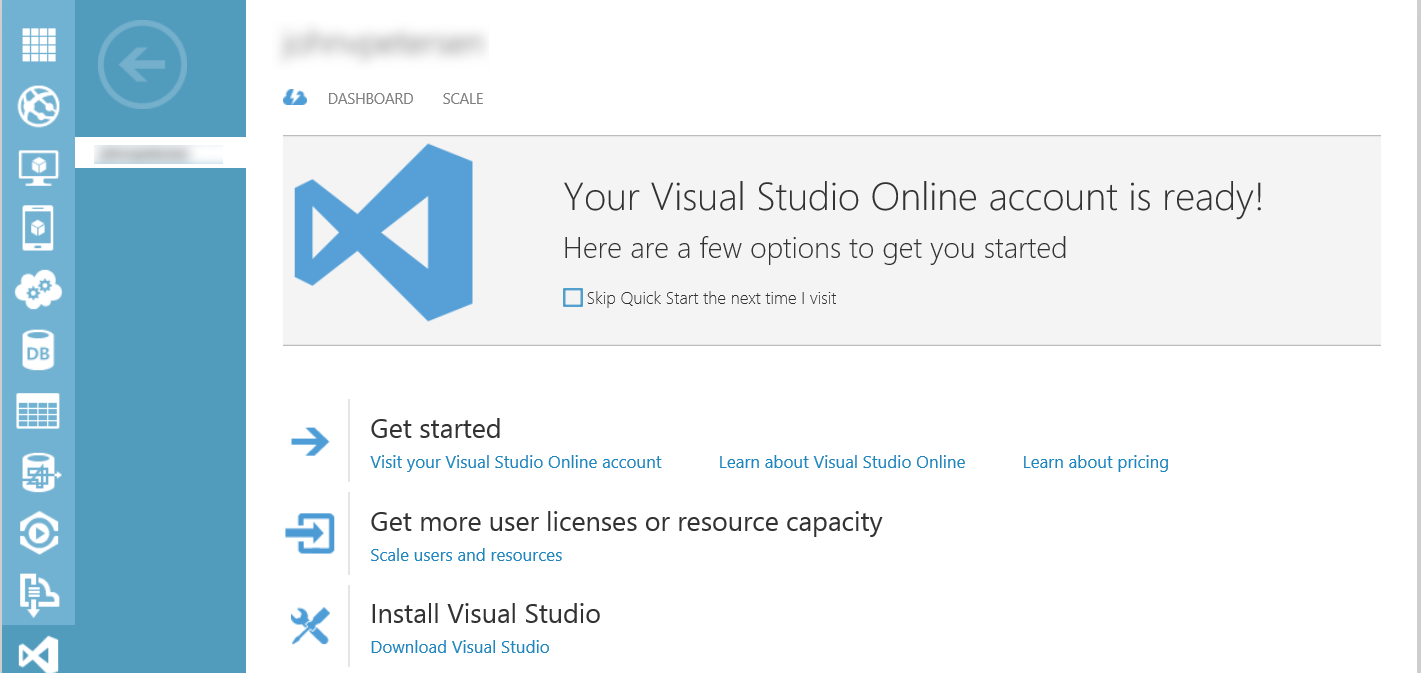
Task: Click the Install Visual Studio tools icon
Action: pyautogui.click(x=310, y=627)
